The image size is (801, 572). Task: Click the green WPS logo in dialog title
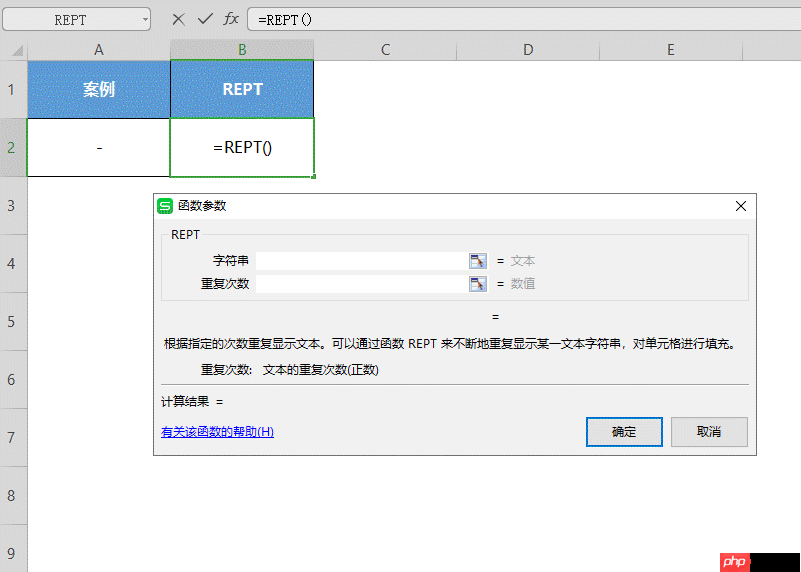point(165,206)
